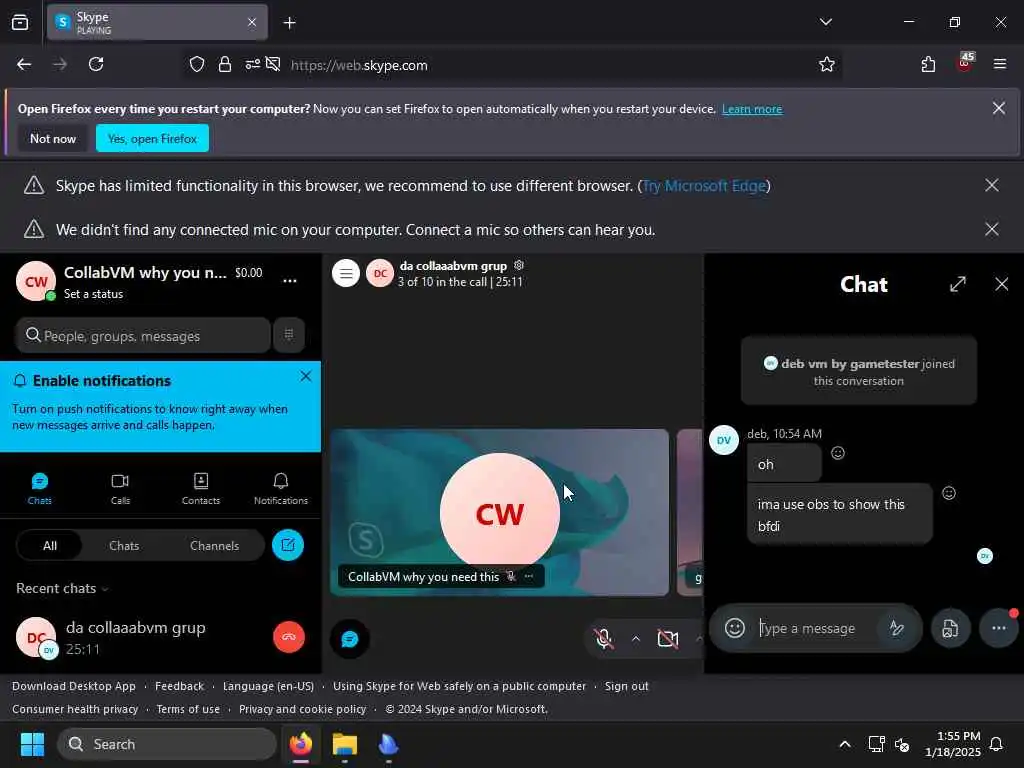Open da collaaabvm grup settings gear
The image size is (1024, 768).
519,265
